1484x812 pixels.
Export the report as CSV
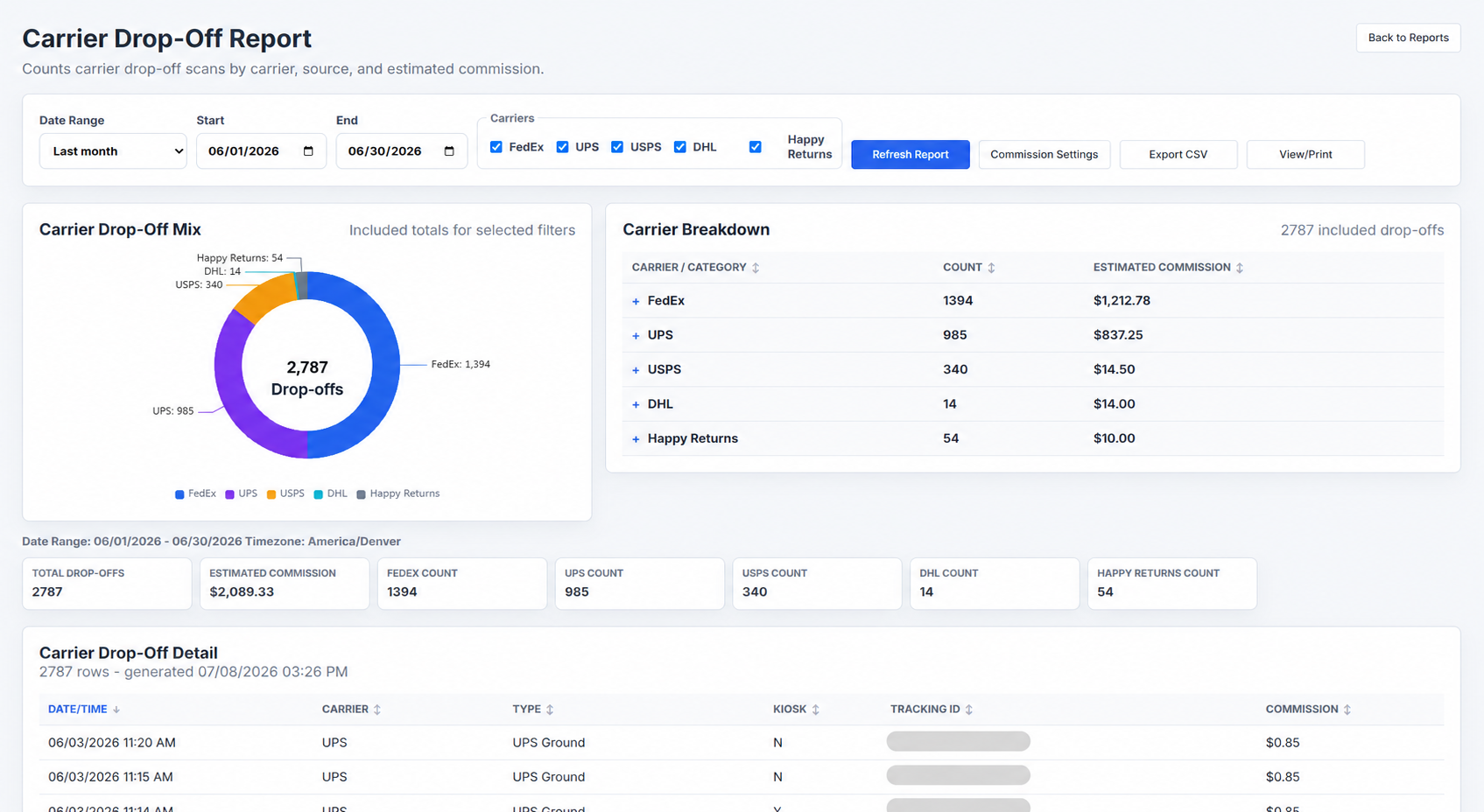(1178, 155)
